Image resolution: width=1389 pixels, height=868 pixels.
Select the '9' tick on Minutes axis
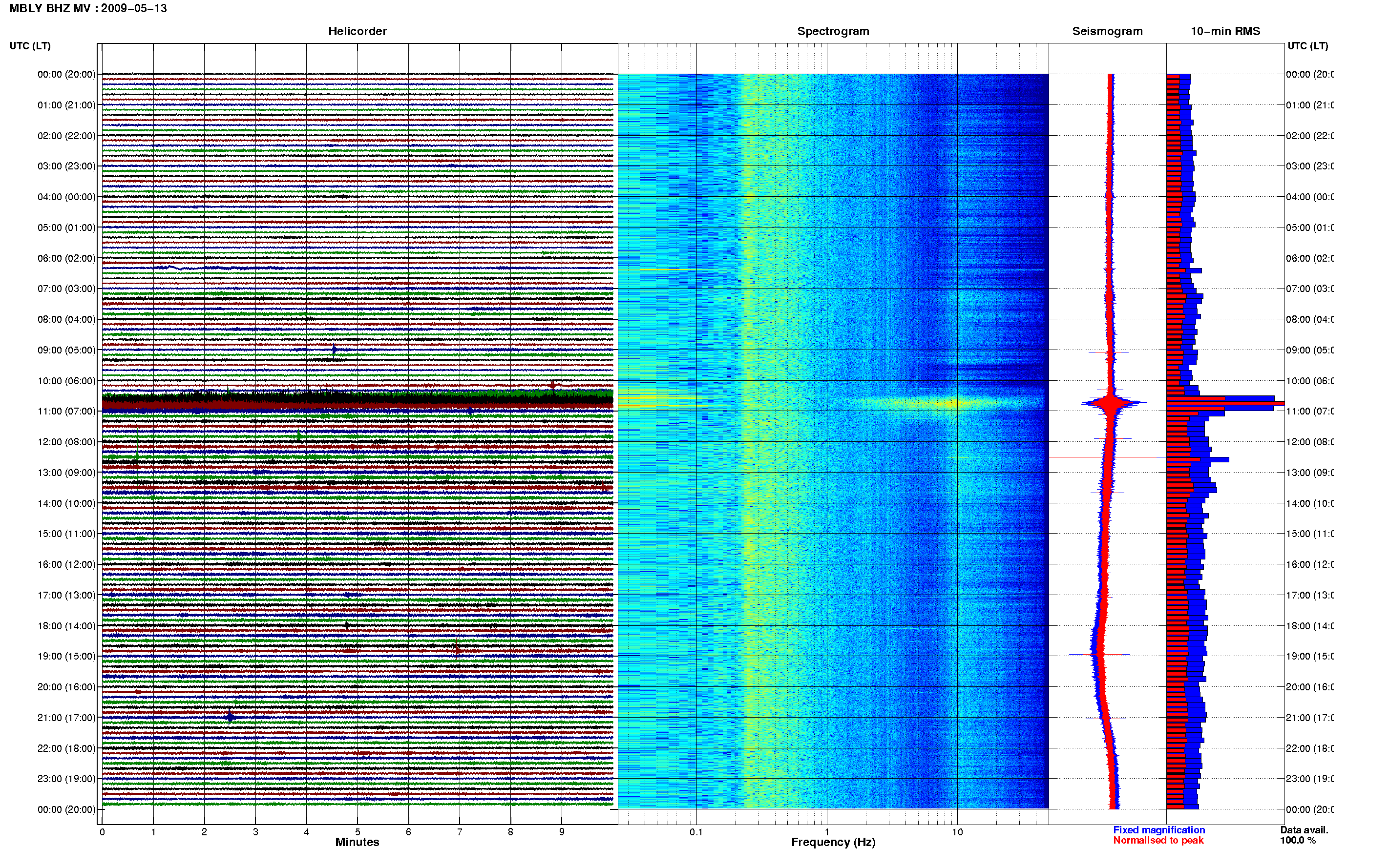coord(562,832)
